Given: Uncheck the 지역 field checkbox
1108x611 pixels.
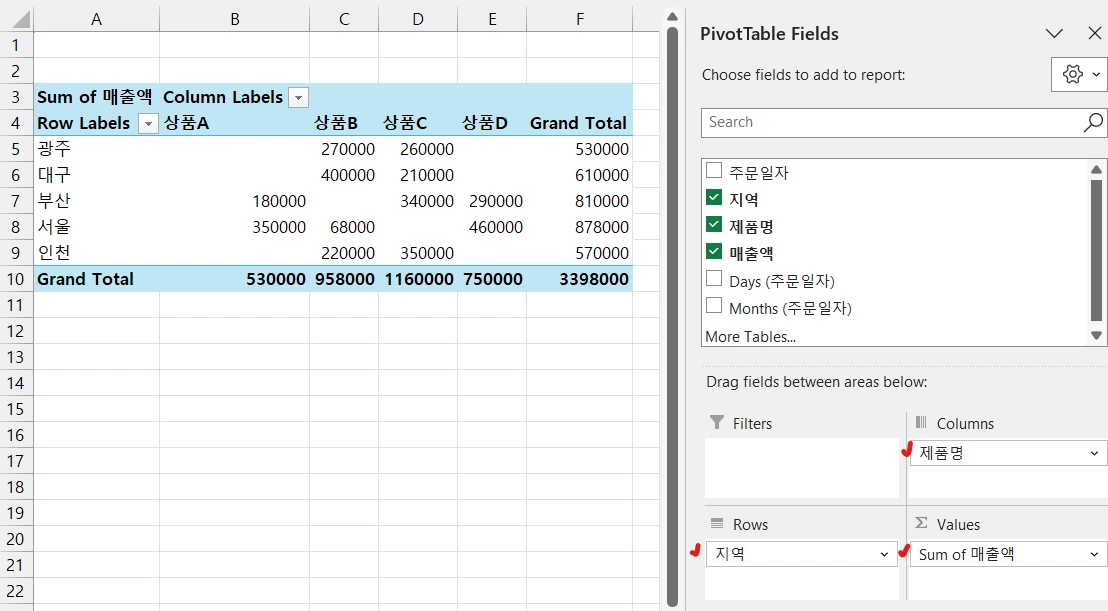Looking at the screenshot, I should 714,197.
